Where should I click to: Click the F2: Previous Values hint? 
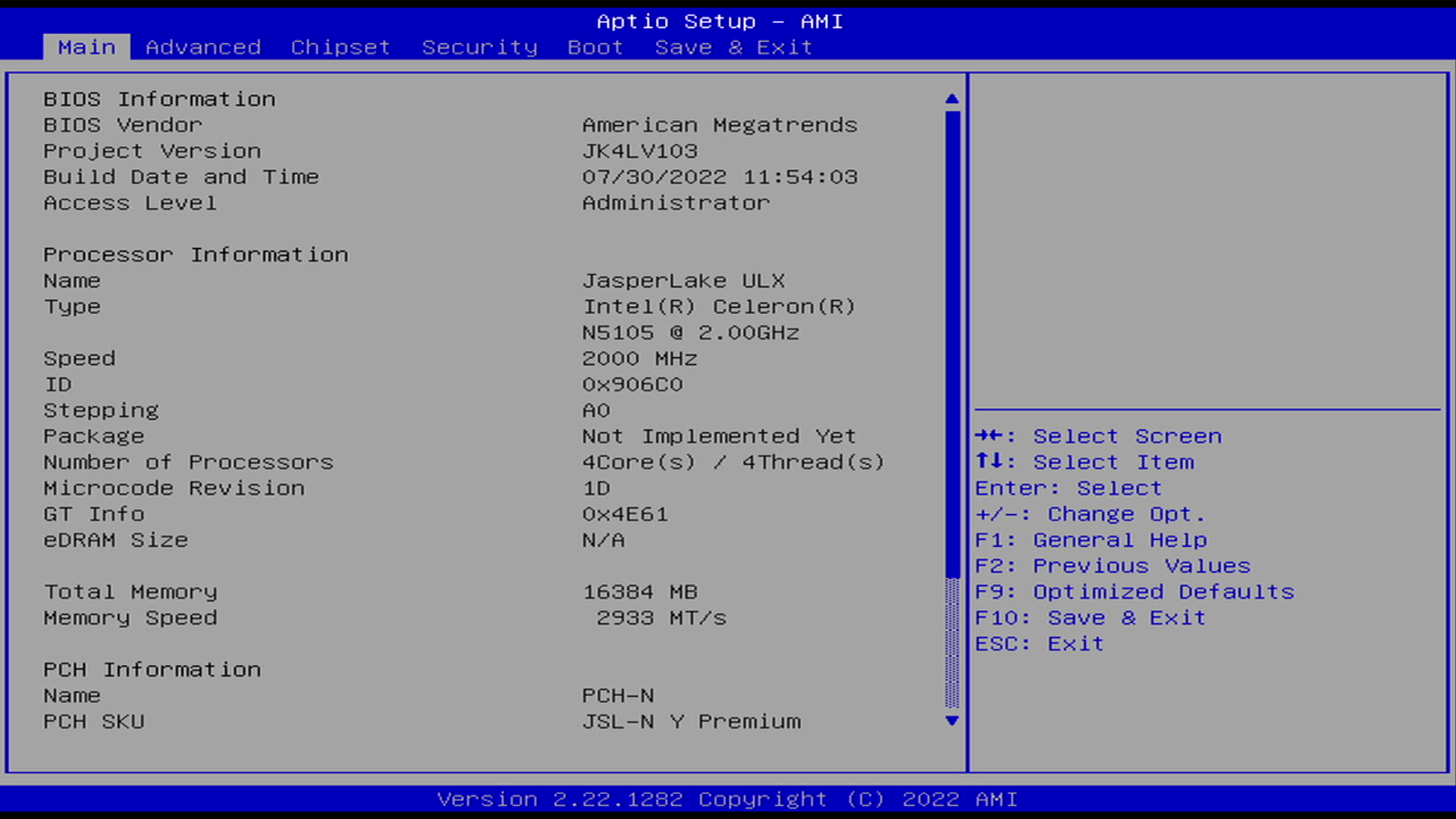tap(1112, 566)
